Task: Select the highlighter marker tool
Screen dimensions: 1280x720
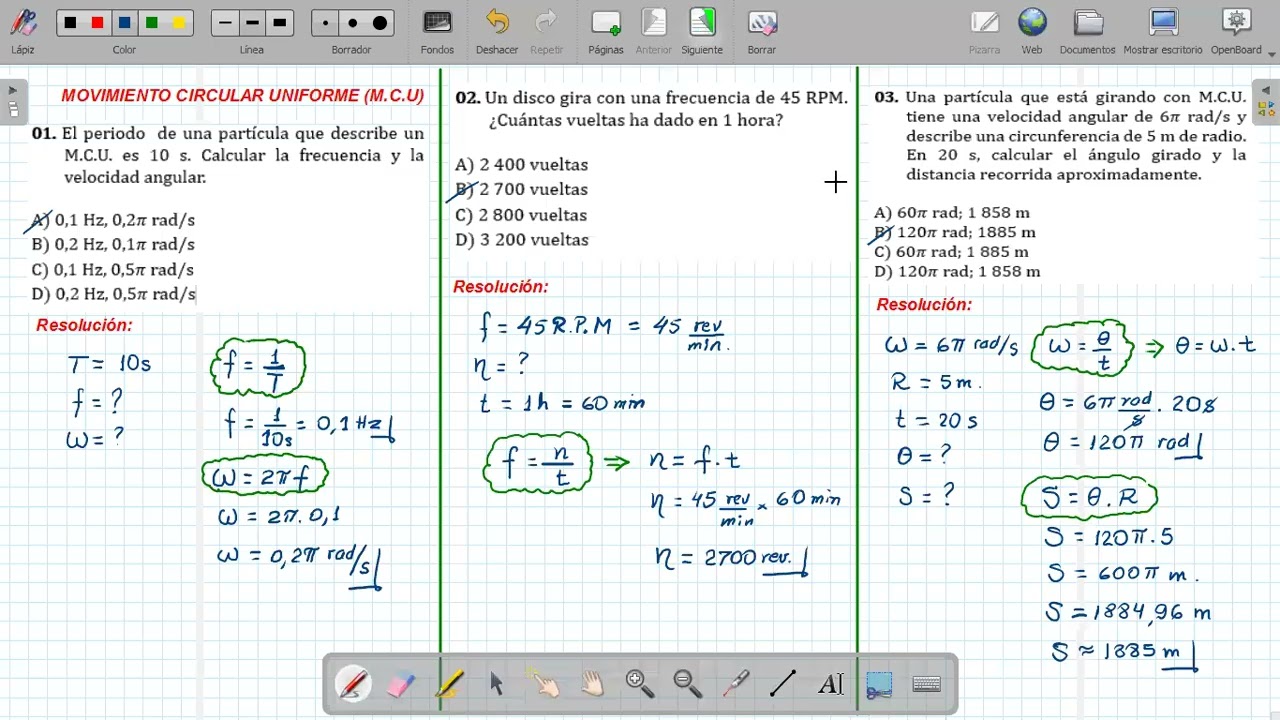Action: coord(449,684)
